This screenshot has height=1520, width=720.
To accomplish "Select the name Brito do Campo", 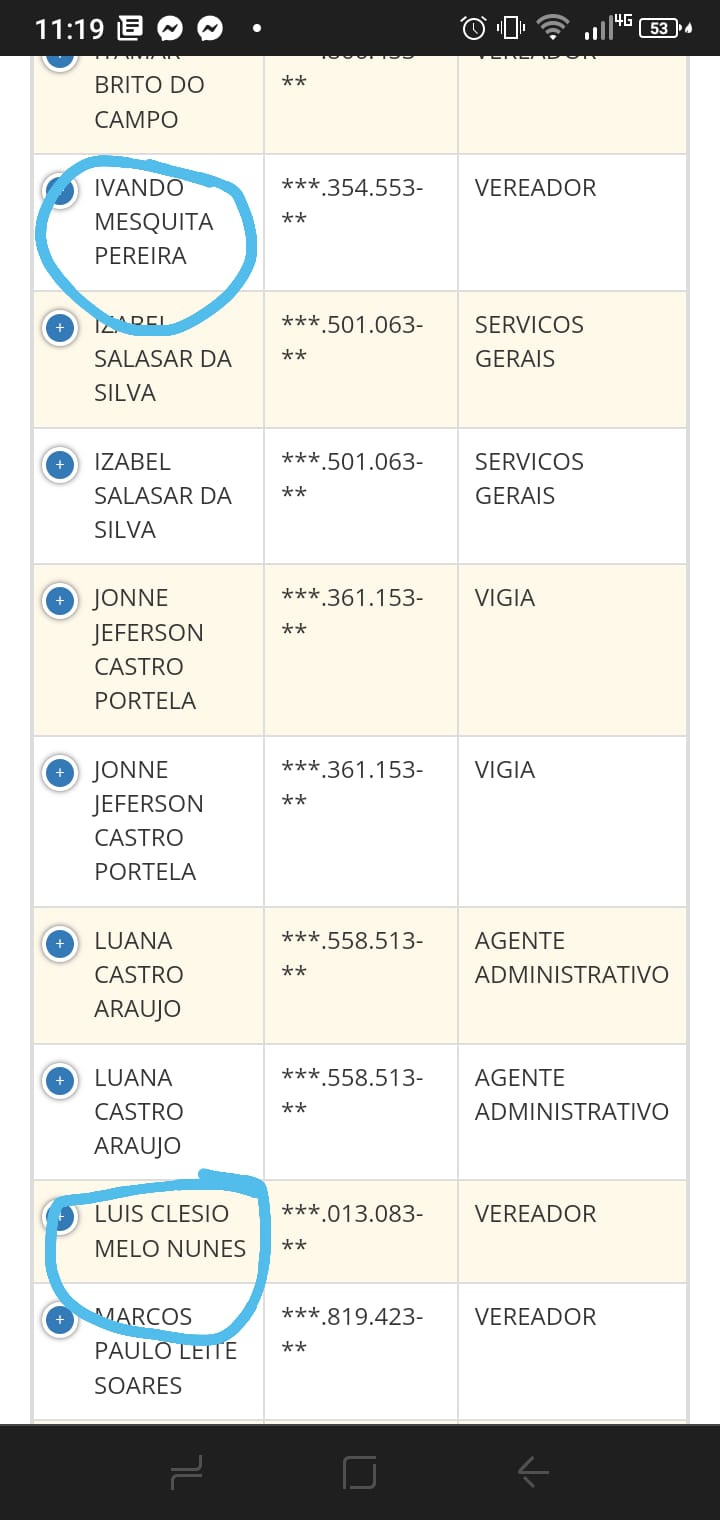I will (149, 102).
